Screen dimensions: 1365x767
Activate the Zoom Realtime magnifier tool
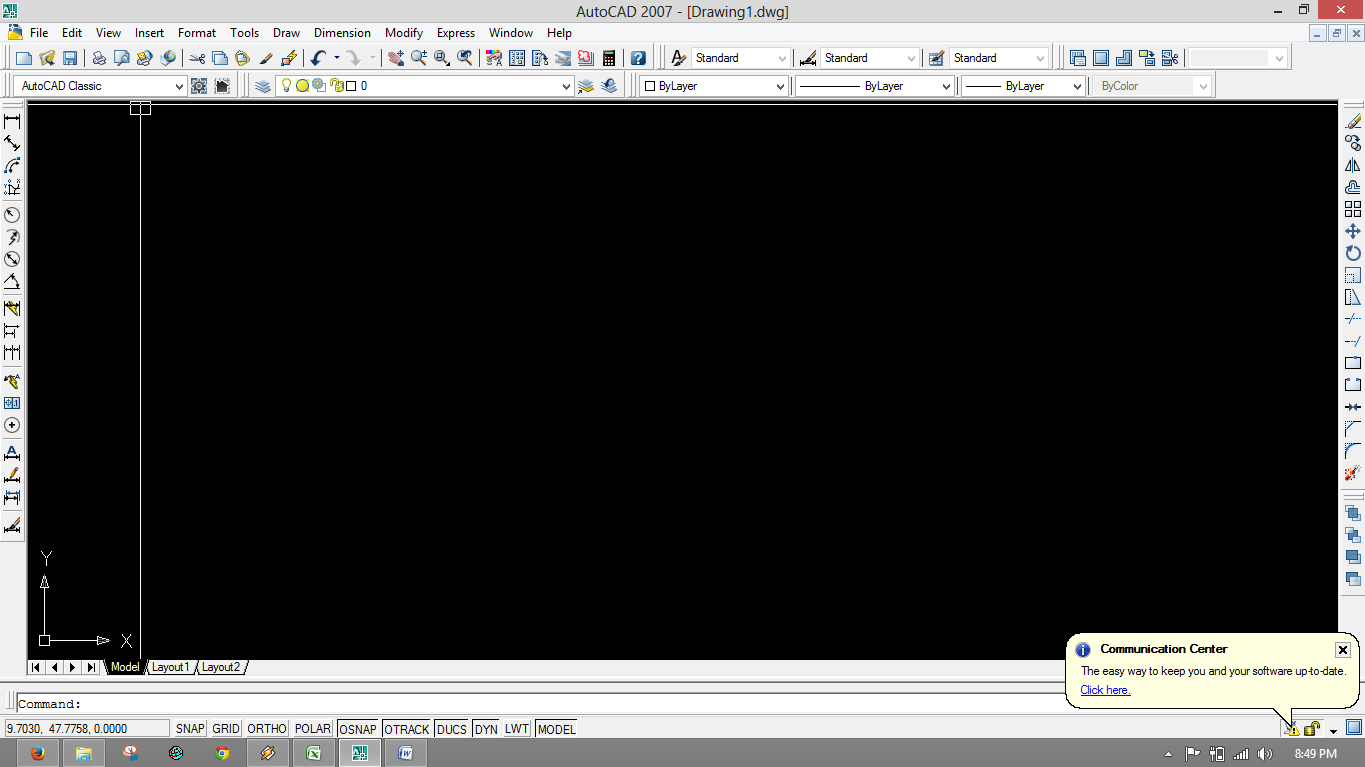419,58
